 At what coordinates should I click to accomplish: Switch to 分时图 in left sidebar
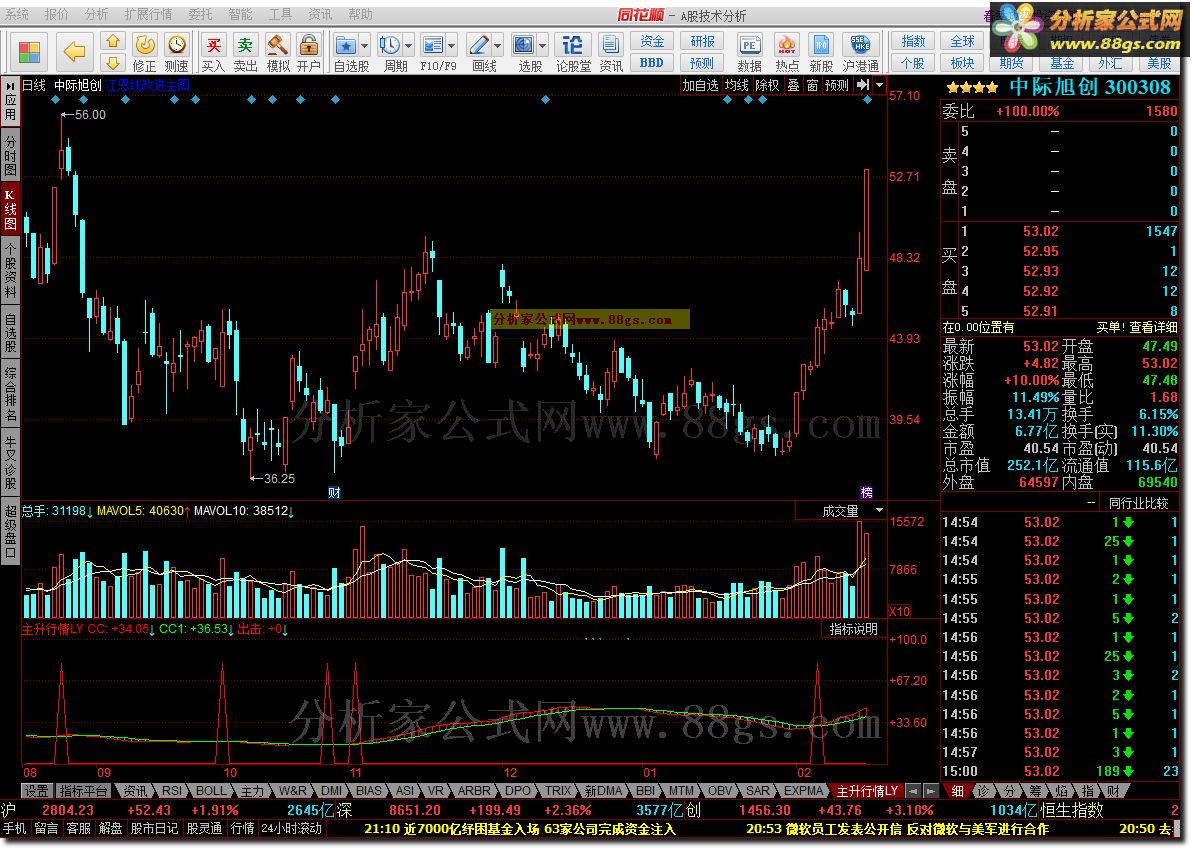click(x=10, y=155)
